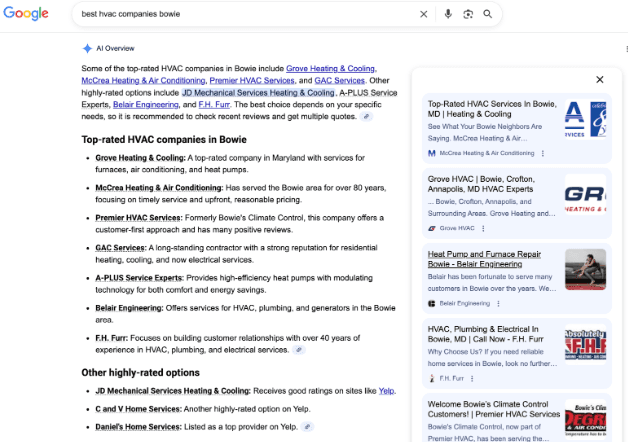Screen dimensions: 628x442
Task: Click the link icon after the intro paragraph
Action: (366, 117)
